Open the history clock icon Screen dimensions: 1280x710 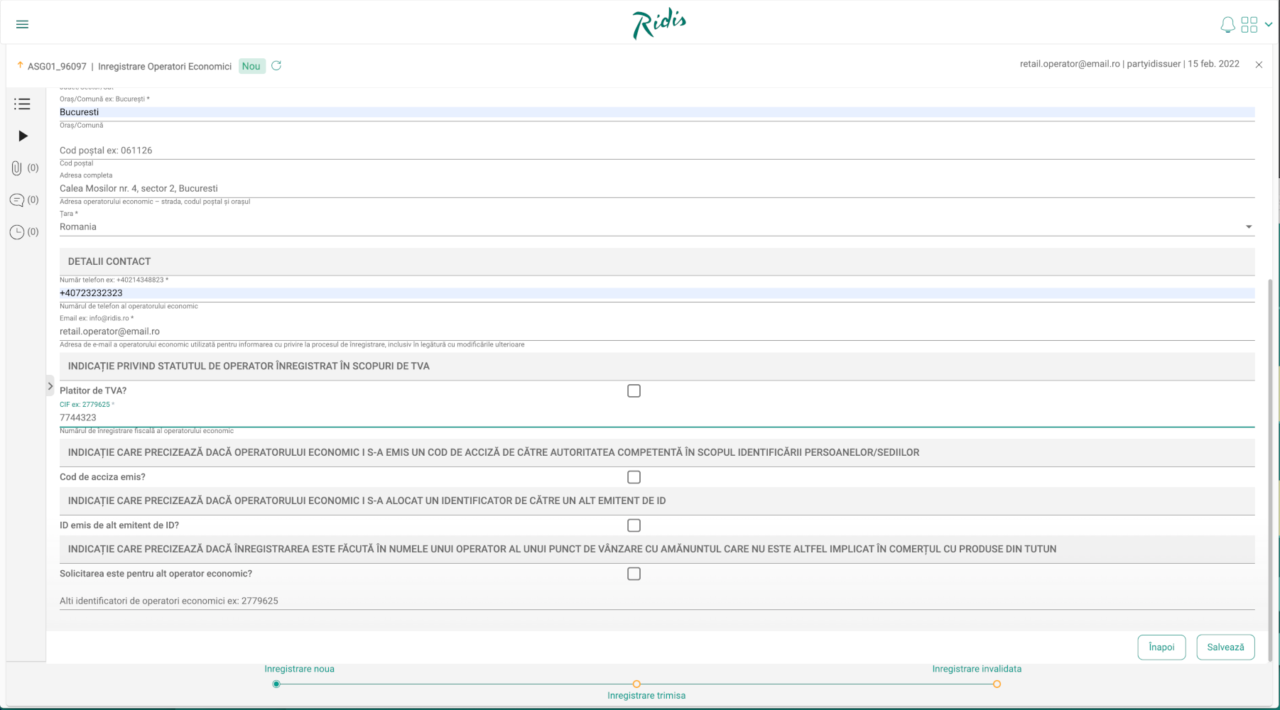[x=17, y=232]
